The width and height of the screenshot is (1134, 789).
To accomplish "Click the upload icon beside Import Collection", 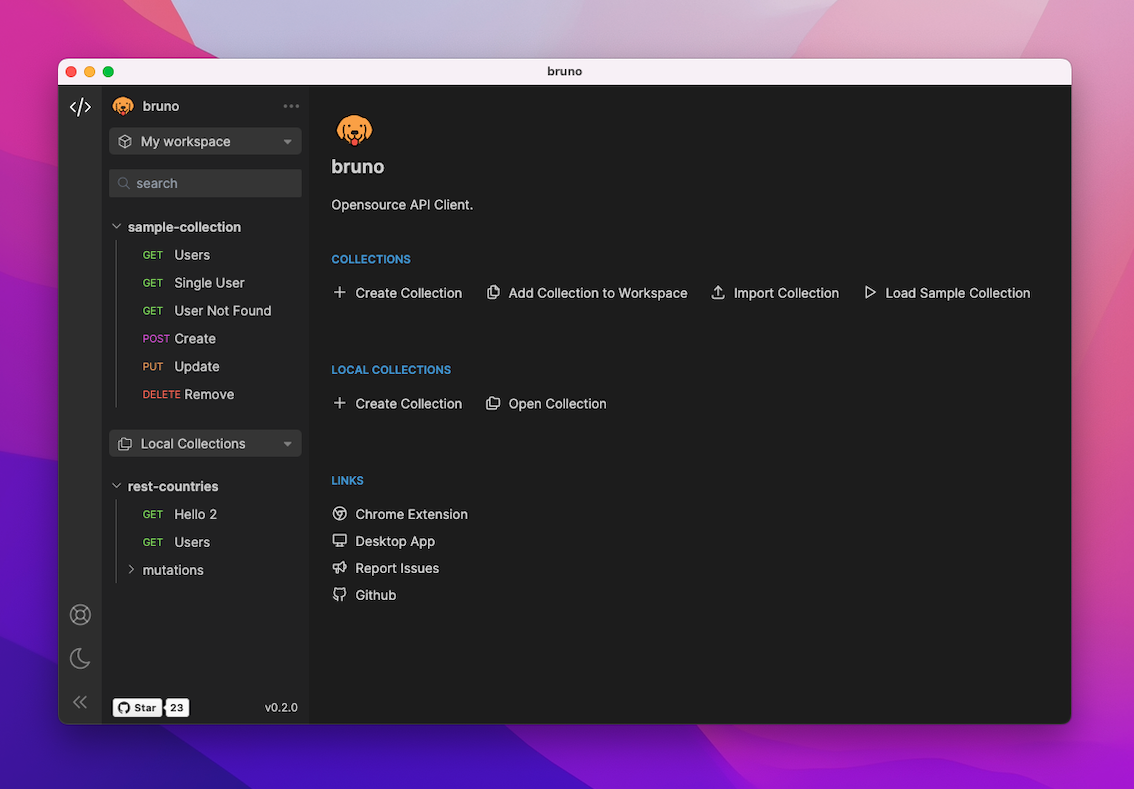I will 718,292.
